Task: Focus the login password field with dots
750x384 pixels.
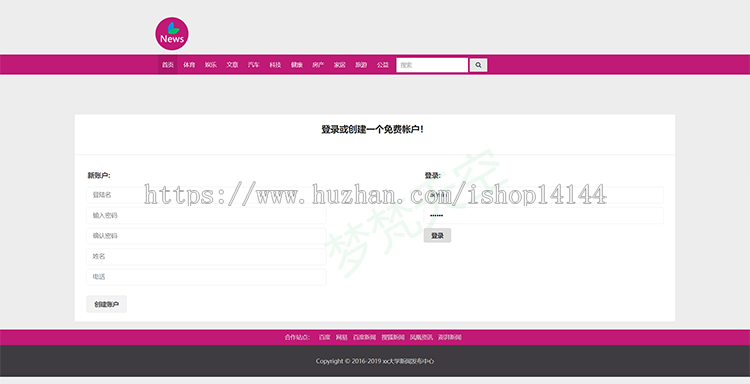Action: pos(543,216)
